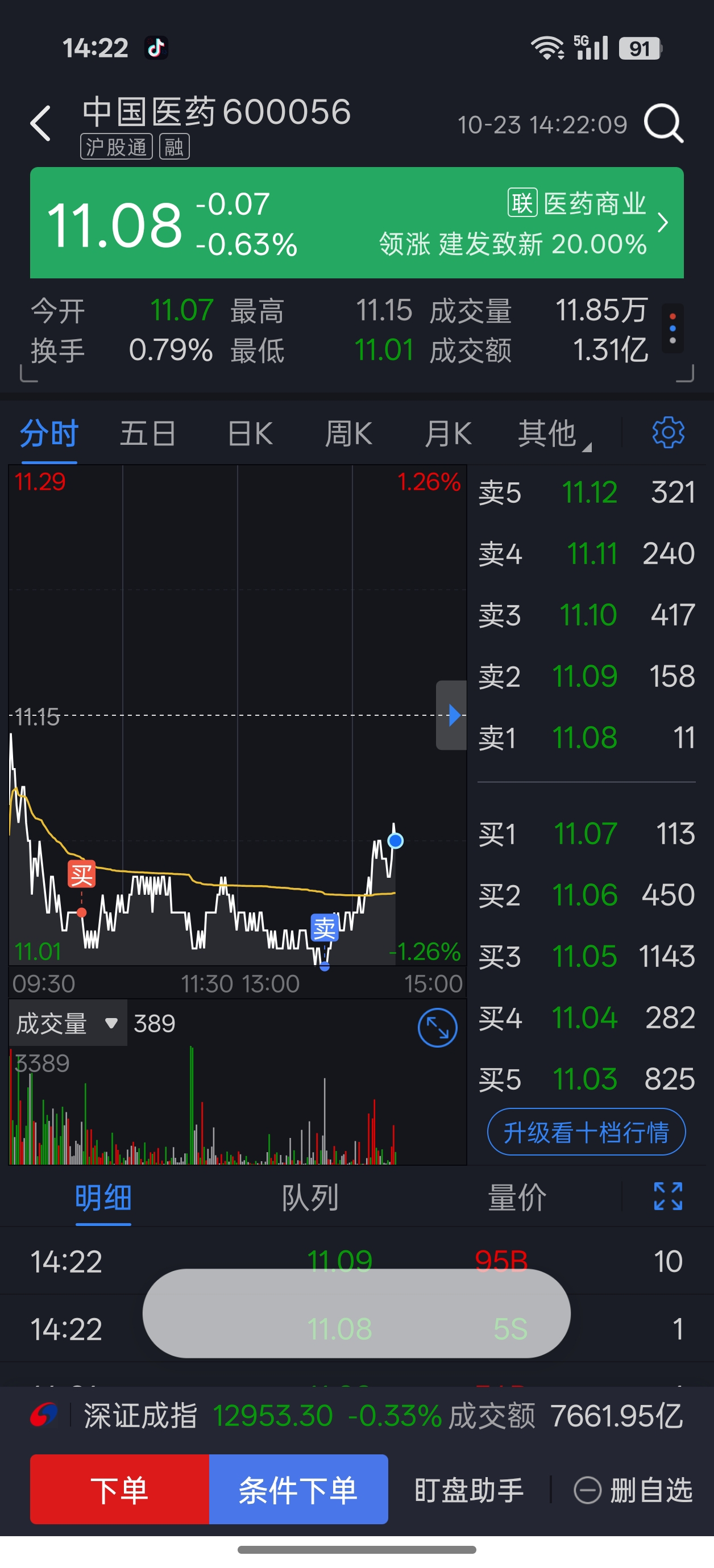Tap the 买1 order row at 11.07
Image resolution: width=714 pixels, height=1568 pixels.
click(586, 833)
